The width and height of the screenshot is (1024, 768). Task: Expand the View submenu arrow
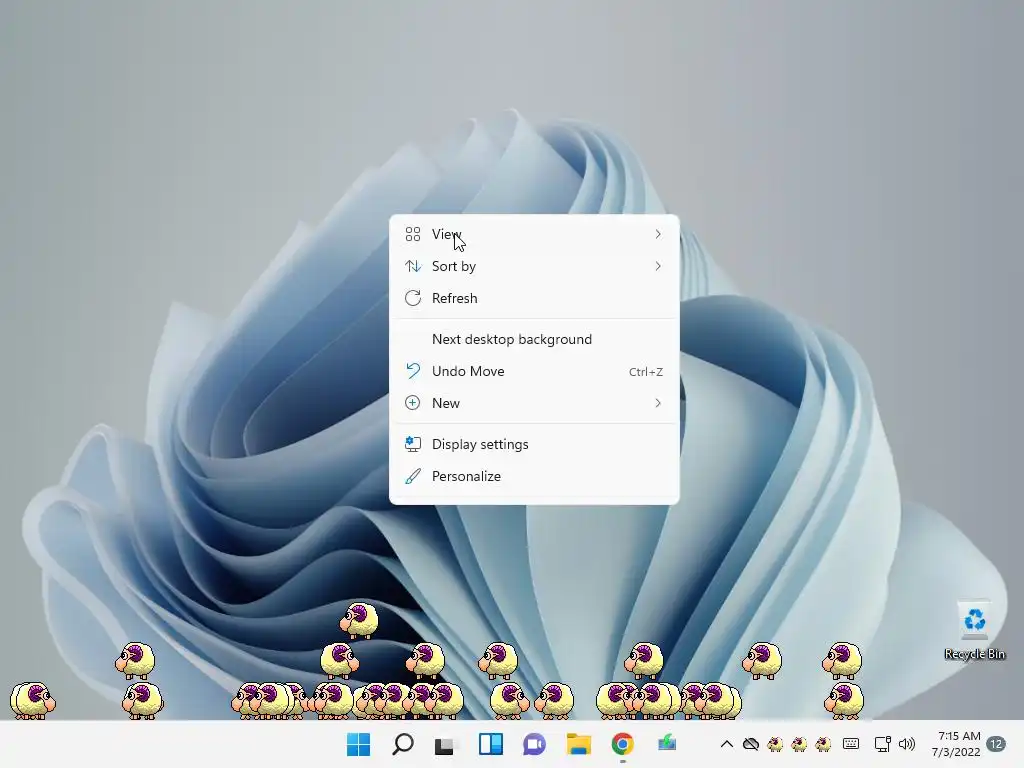[x=658, y=234]
